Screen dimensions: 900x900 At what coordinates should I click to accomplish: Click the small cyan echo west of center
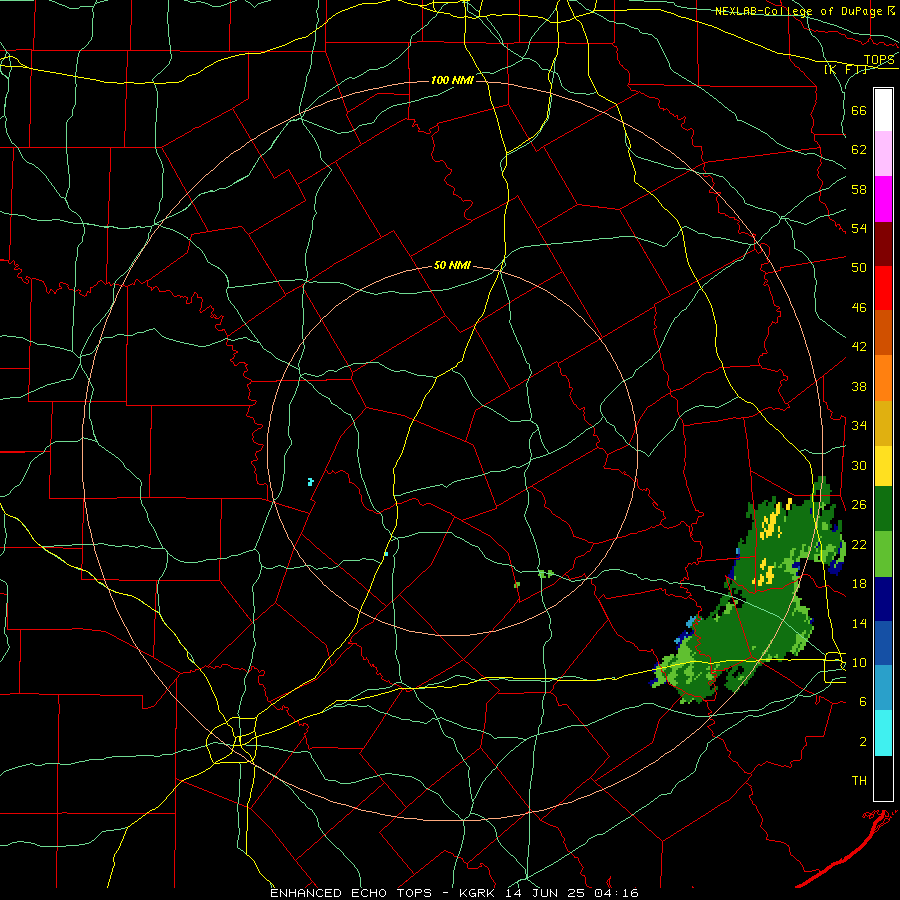coord(311,482)
